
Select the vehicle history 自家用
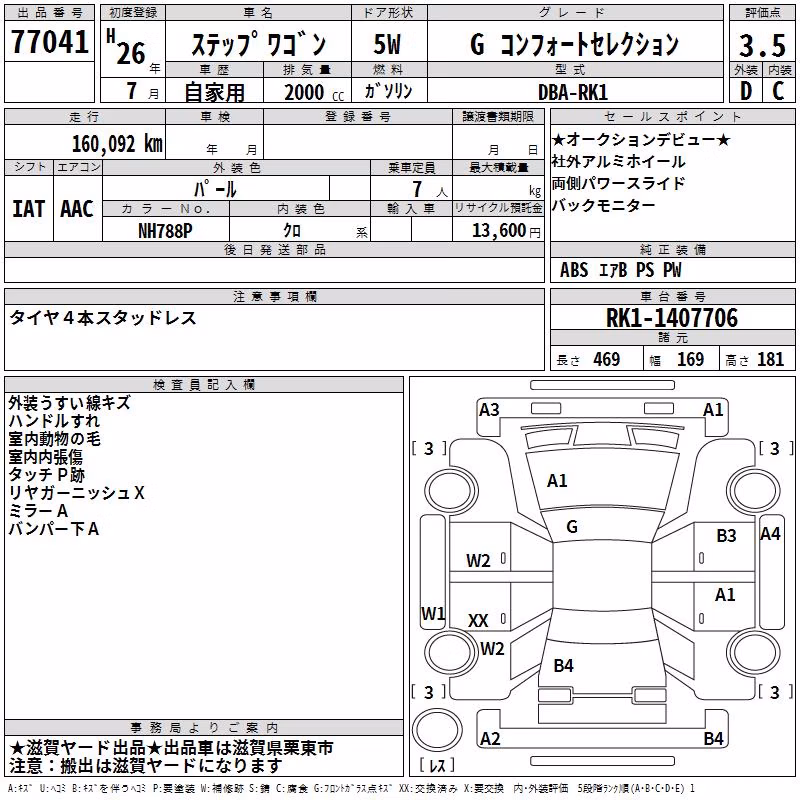pos(214,92)
